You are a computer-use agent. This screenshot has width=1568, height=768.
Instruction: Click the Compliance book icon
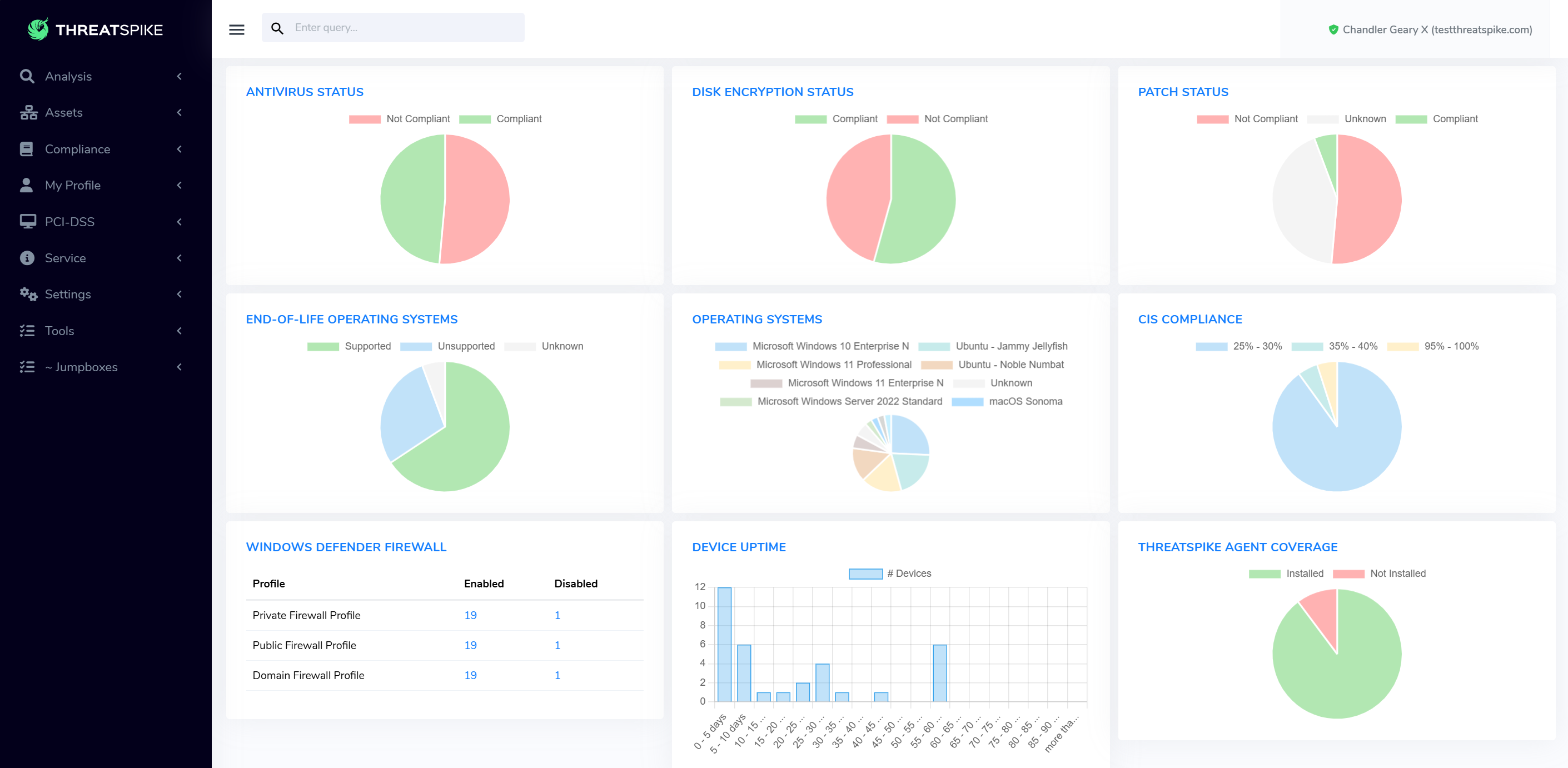(x=26, y=149)
